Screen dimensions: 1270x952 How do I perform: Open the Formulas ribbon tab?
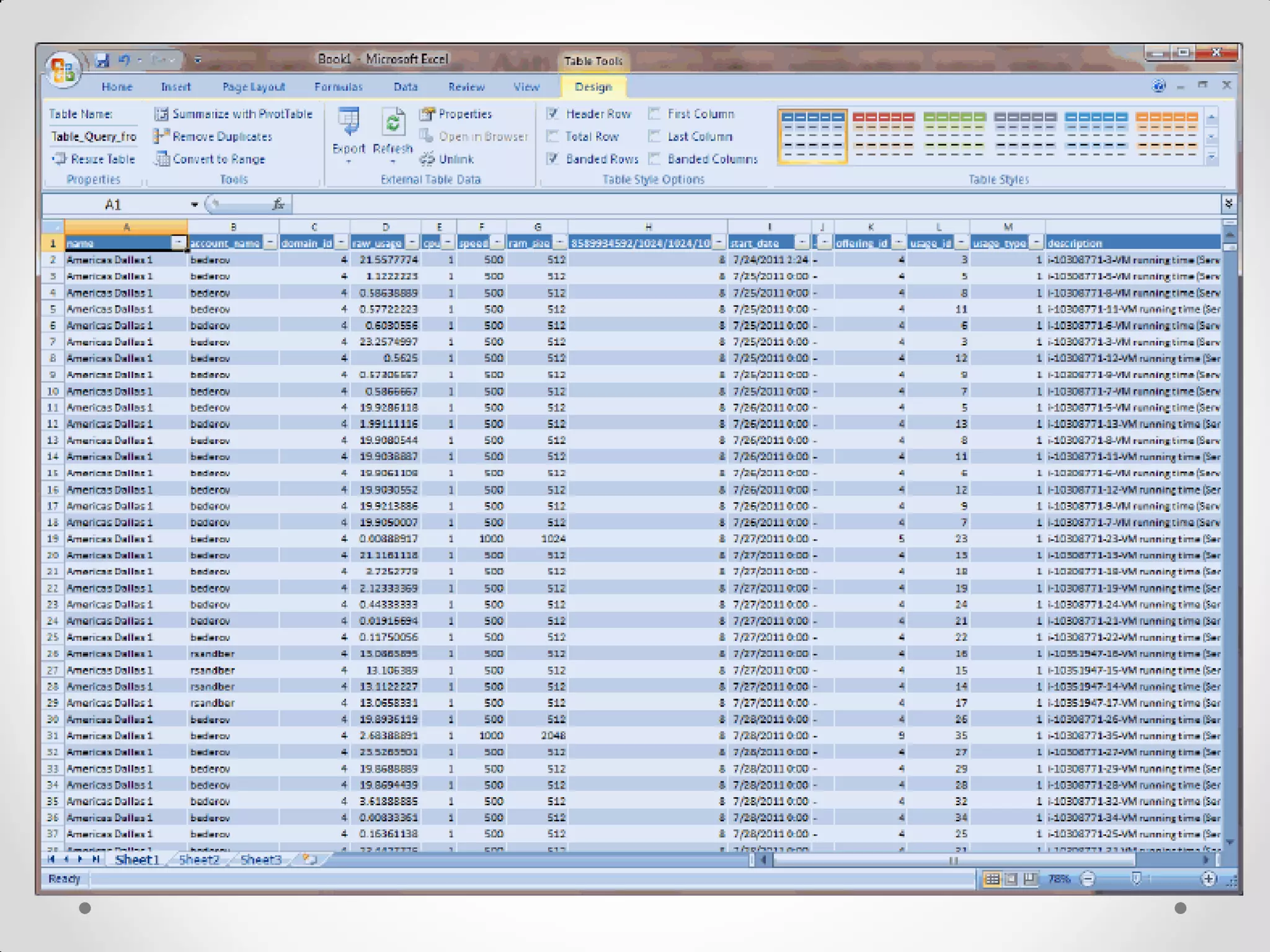(338, 87)
